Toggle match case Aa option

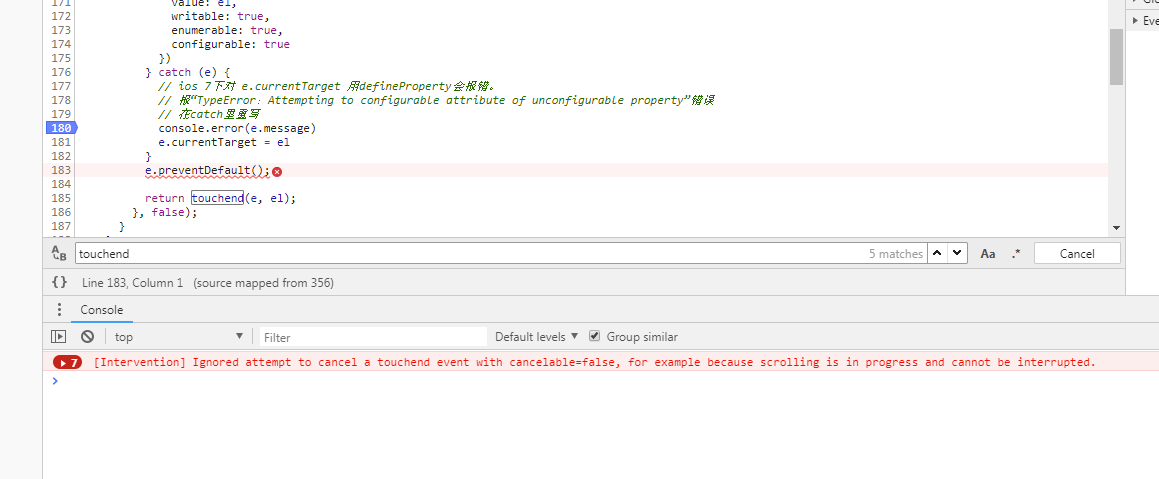(988, 254)
